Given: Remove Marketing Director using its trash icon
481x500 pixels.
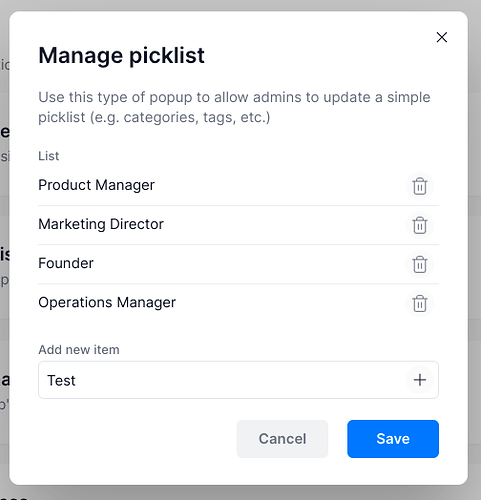Looking at the screenshot, I should [420, 225].
